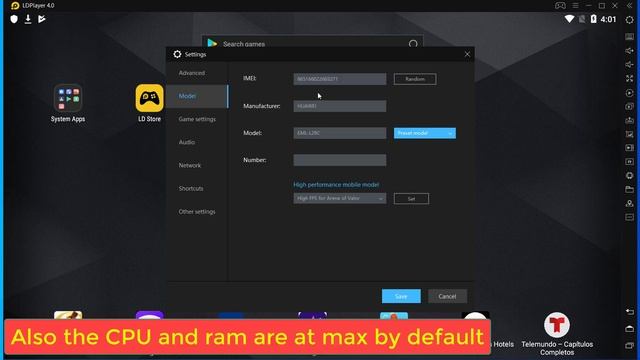The image size is (640, 360).
Task: Open keyboard mapping icon in sidebar
Action: (629, 37)
